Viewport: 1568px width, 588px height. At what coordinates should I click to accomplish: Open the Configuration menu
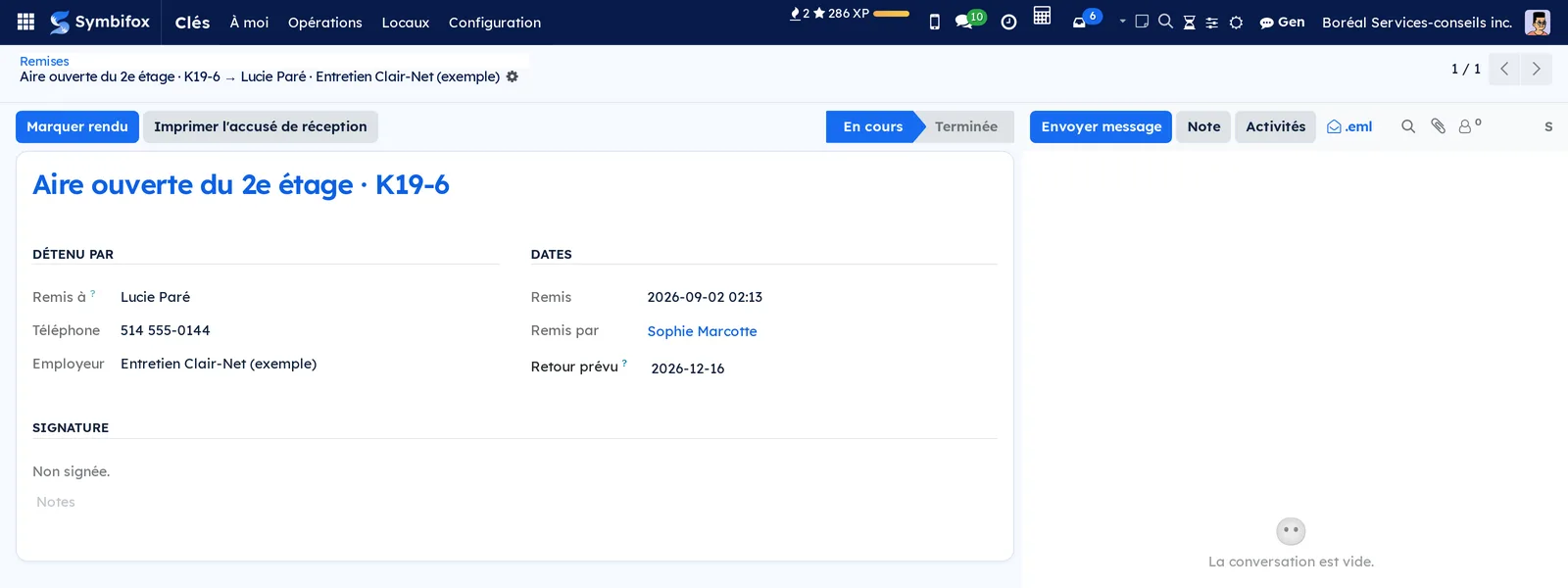point(495,23)
